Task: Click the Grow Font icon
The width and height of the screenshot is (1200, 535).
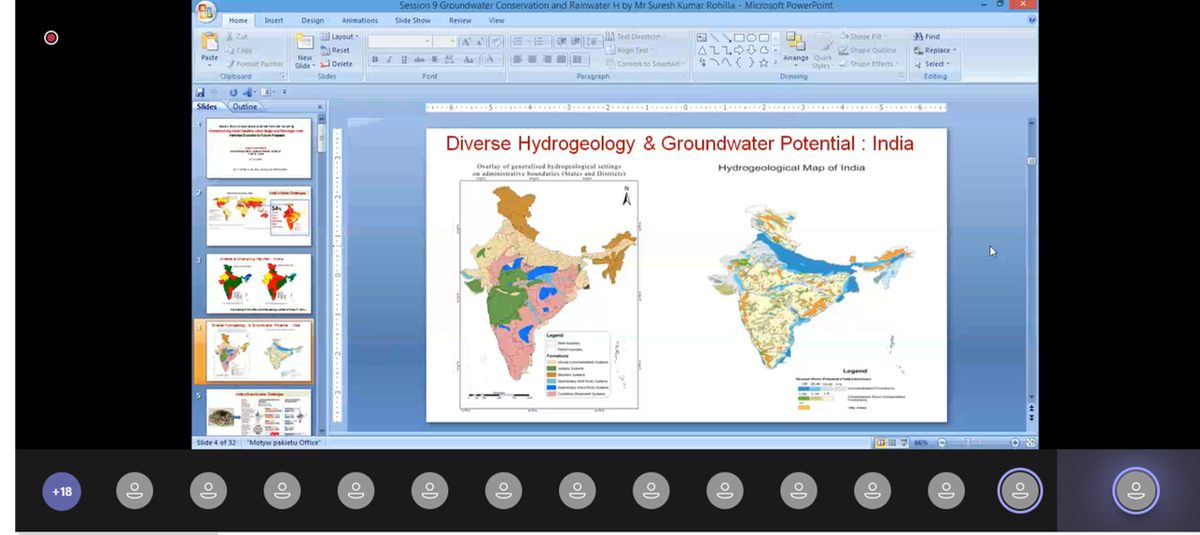Action: tap(467, 41)
